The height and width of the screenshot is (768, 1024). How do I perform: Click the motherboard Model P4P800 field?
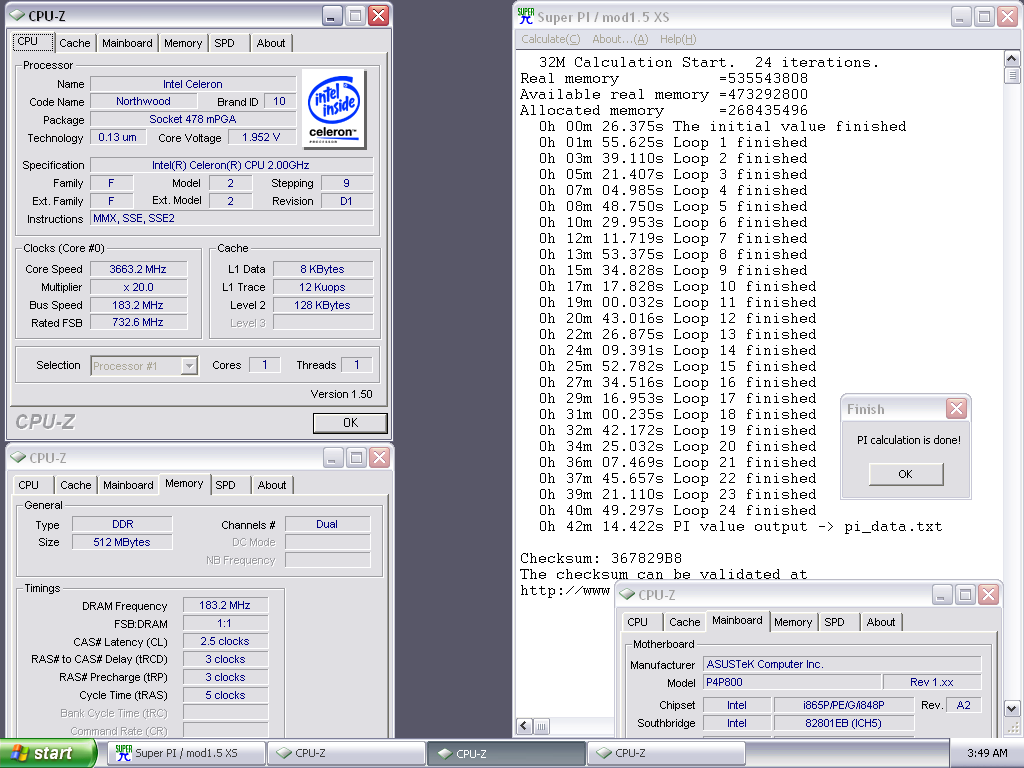(792, 682)
